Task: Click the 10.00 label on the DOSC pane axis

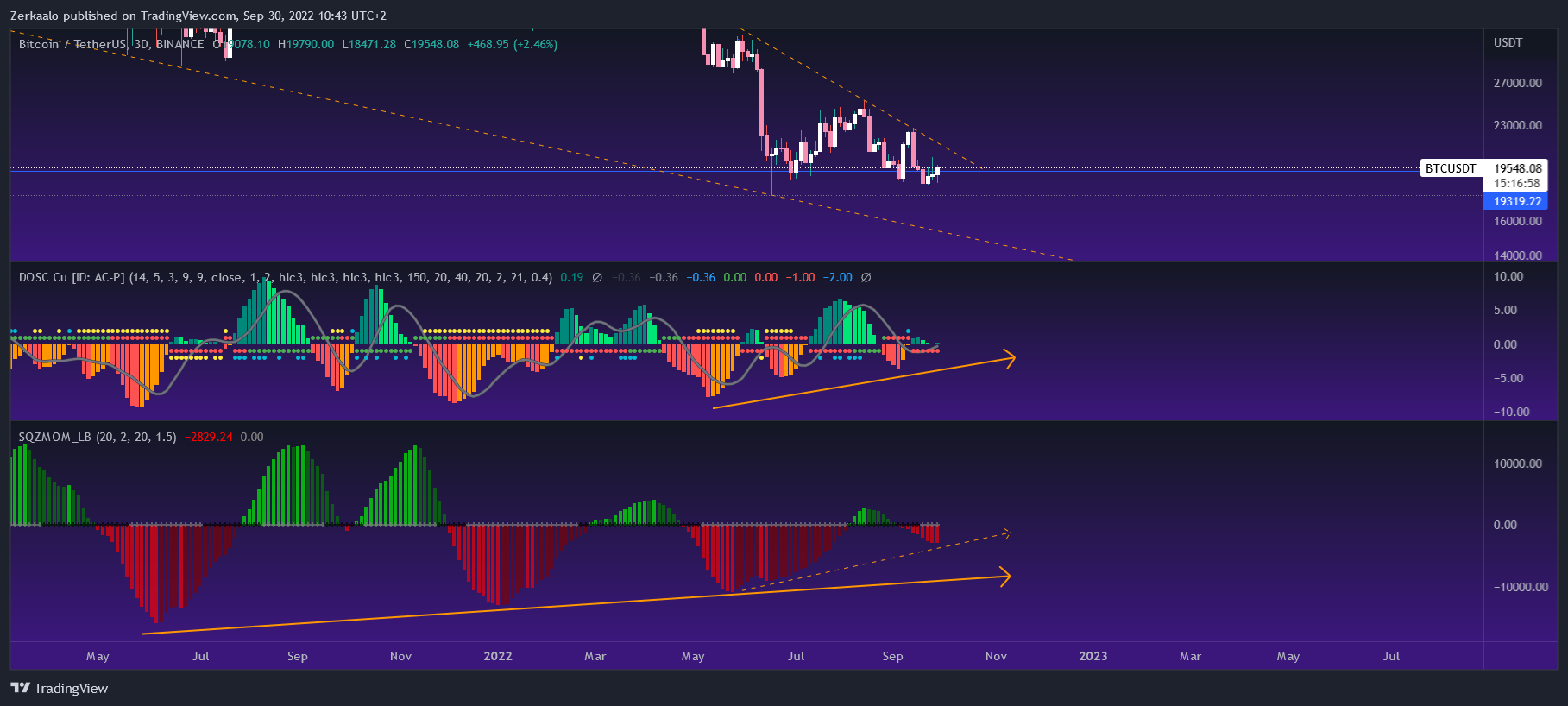Action: [1508, 276]
